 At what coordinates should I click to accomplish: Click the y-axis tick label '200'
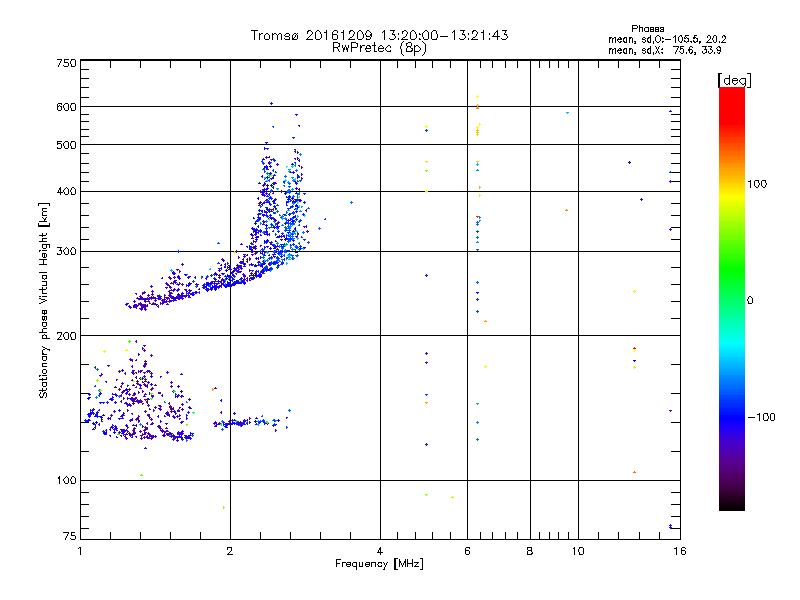66,336
